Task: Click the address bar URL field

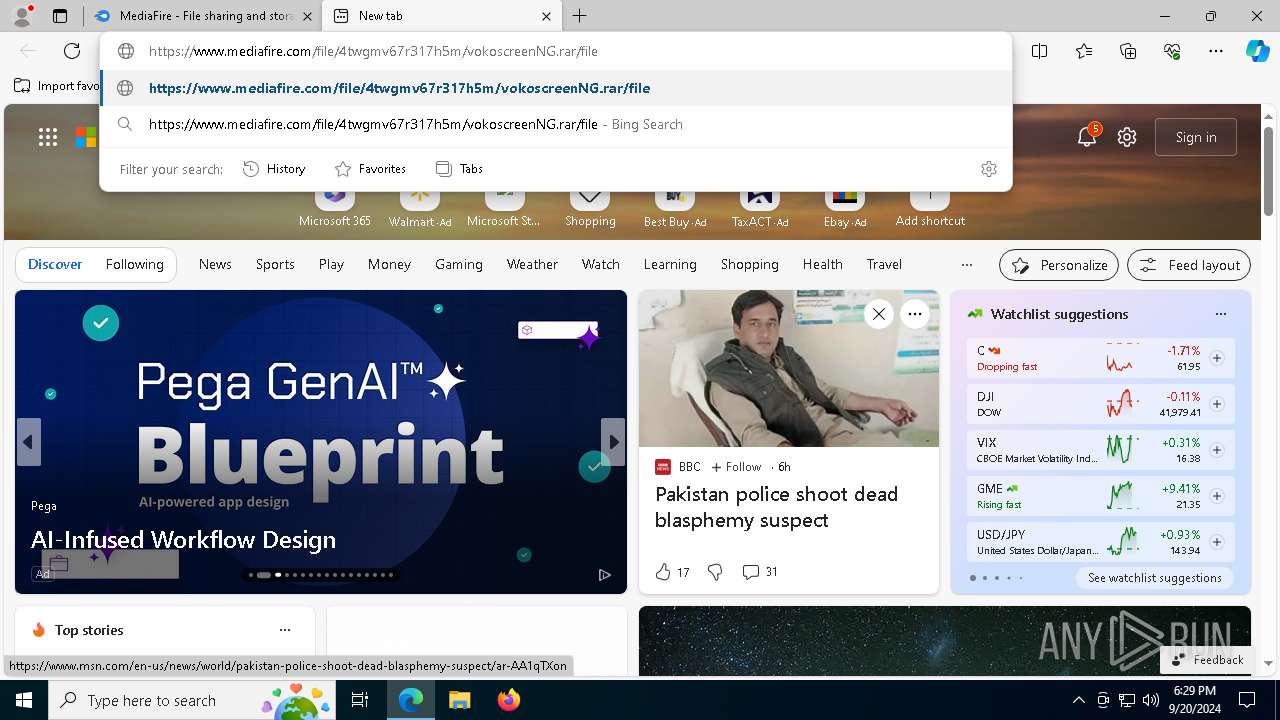Action: 557,51
